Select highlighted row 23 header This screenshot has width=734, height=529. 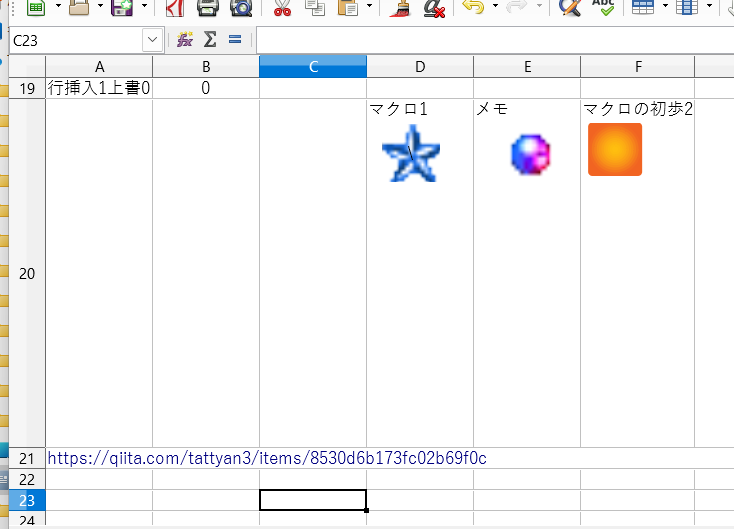[27, 500]
